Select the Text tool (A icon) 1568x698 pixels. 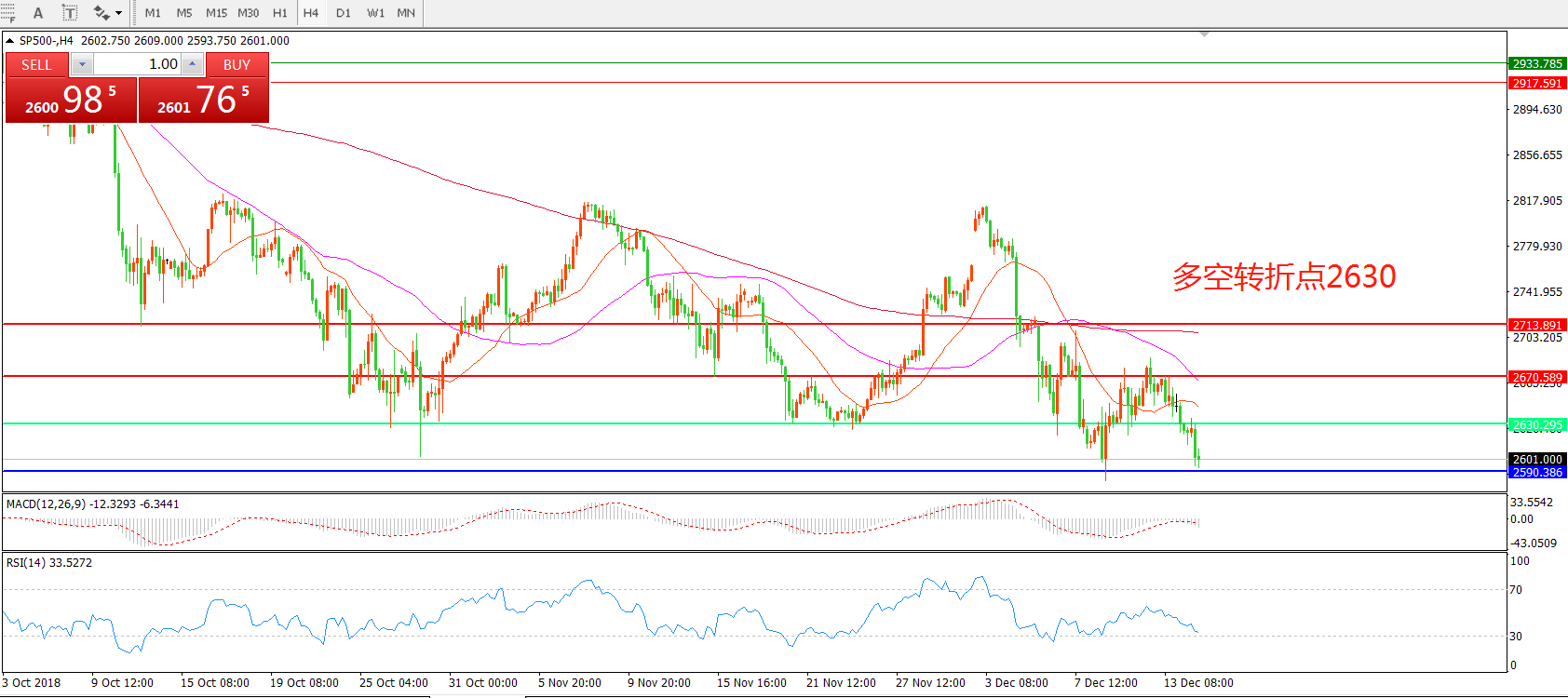tap(38, 13)
